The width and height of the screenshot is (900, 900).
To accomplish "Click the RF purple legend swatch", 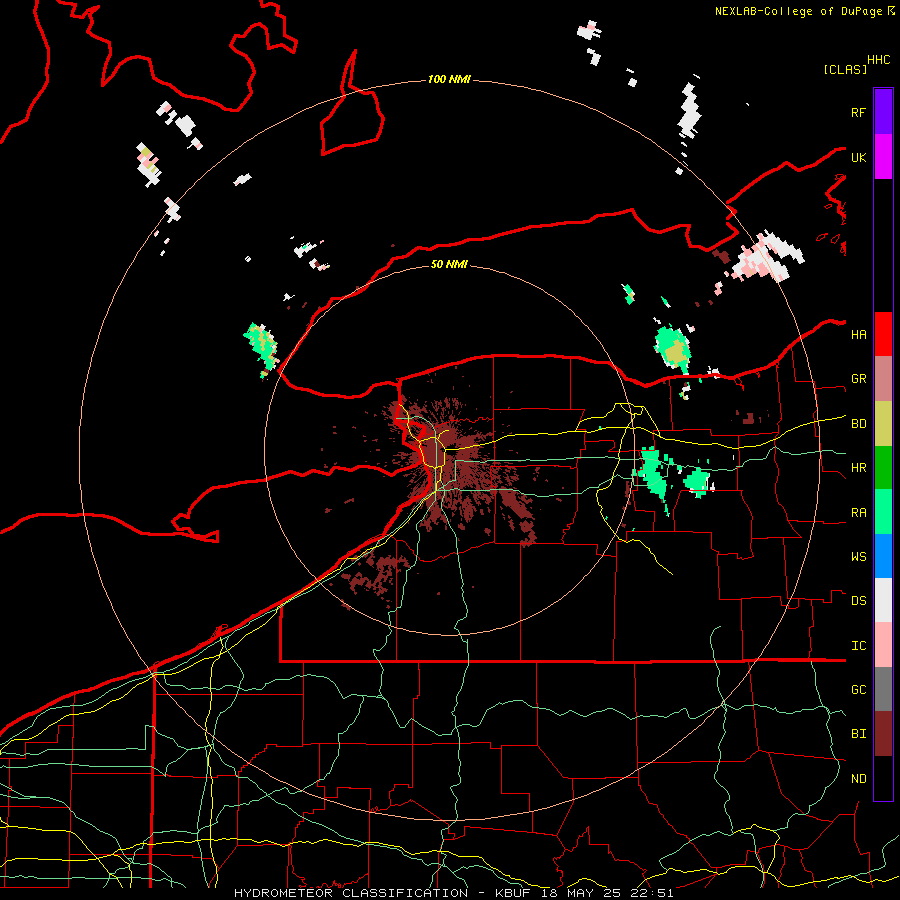I will click(883, 112).
